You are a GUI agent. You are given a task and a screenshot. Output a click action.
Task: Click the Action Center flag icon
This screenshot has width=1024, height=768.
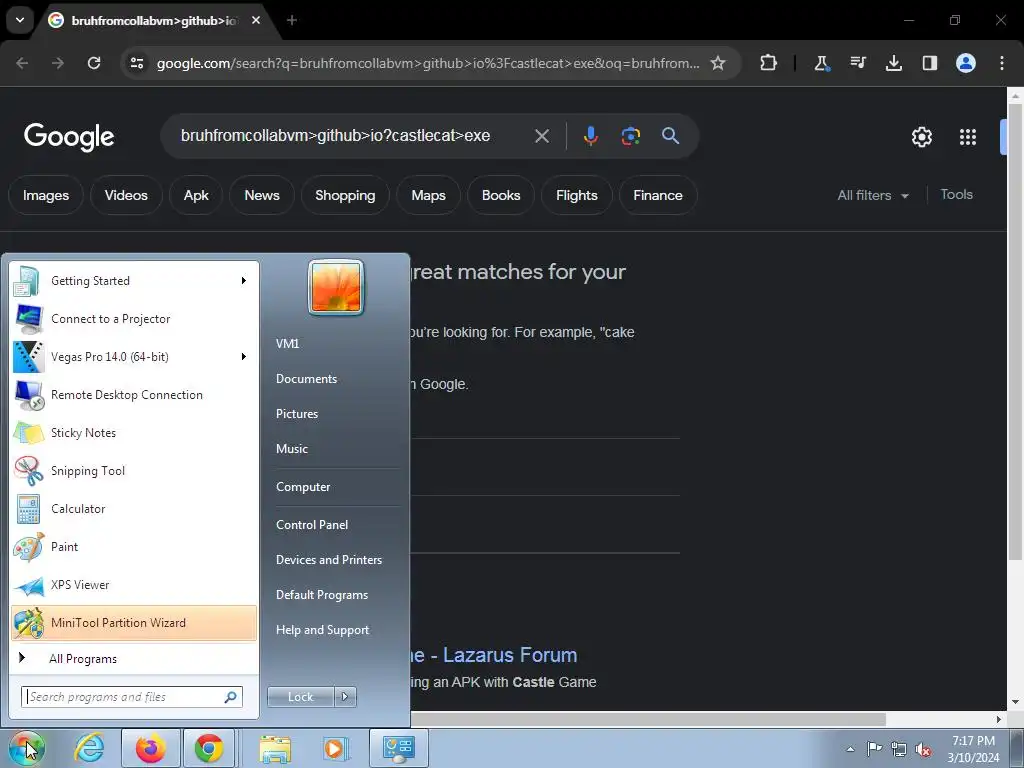click(x=874, y=749)
